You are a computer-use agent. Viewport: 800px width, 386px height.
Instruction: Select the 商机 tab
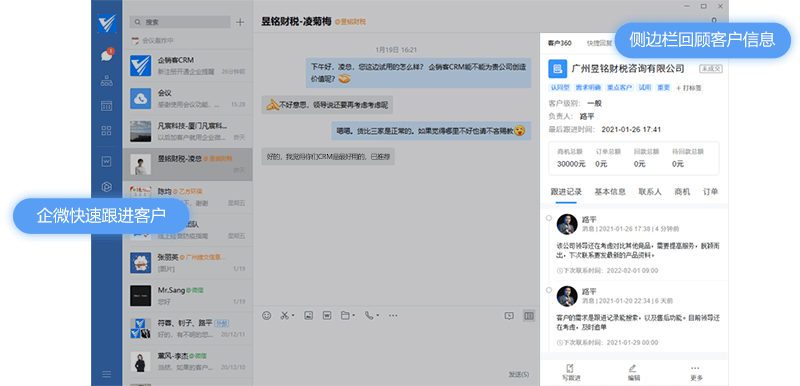pyautogui.click(x=682, y=192)
